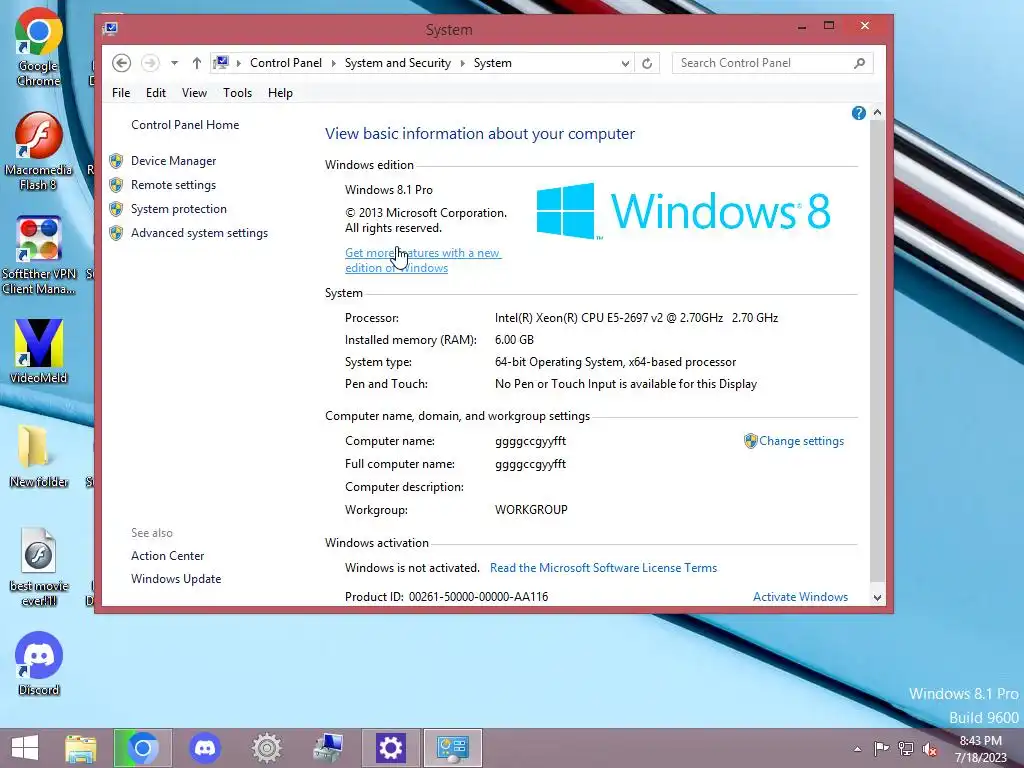Click Product ID 00261-50000-00000-AA116 text
This screenshot has width=1024, height=768.
click(x=447, y=596)
